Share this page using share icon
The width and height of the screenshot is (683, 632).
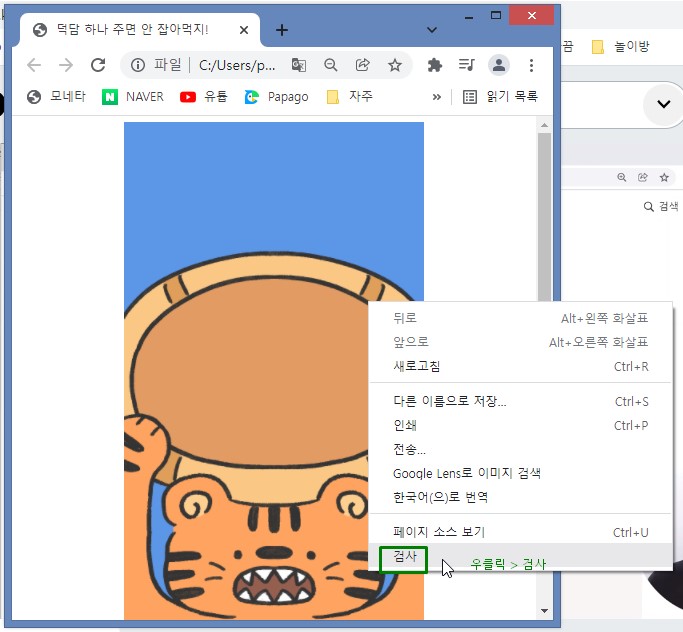click(x=362, y=65)
